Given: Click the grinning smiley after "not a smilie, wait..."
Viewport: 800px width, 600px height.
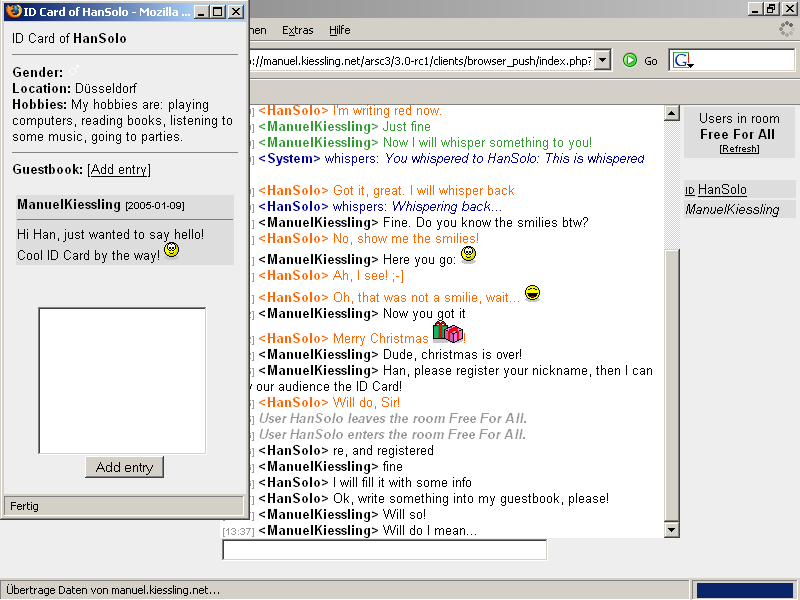Looking at the screenshot, I should (x=532, y=293).
